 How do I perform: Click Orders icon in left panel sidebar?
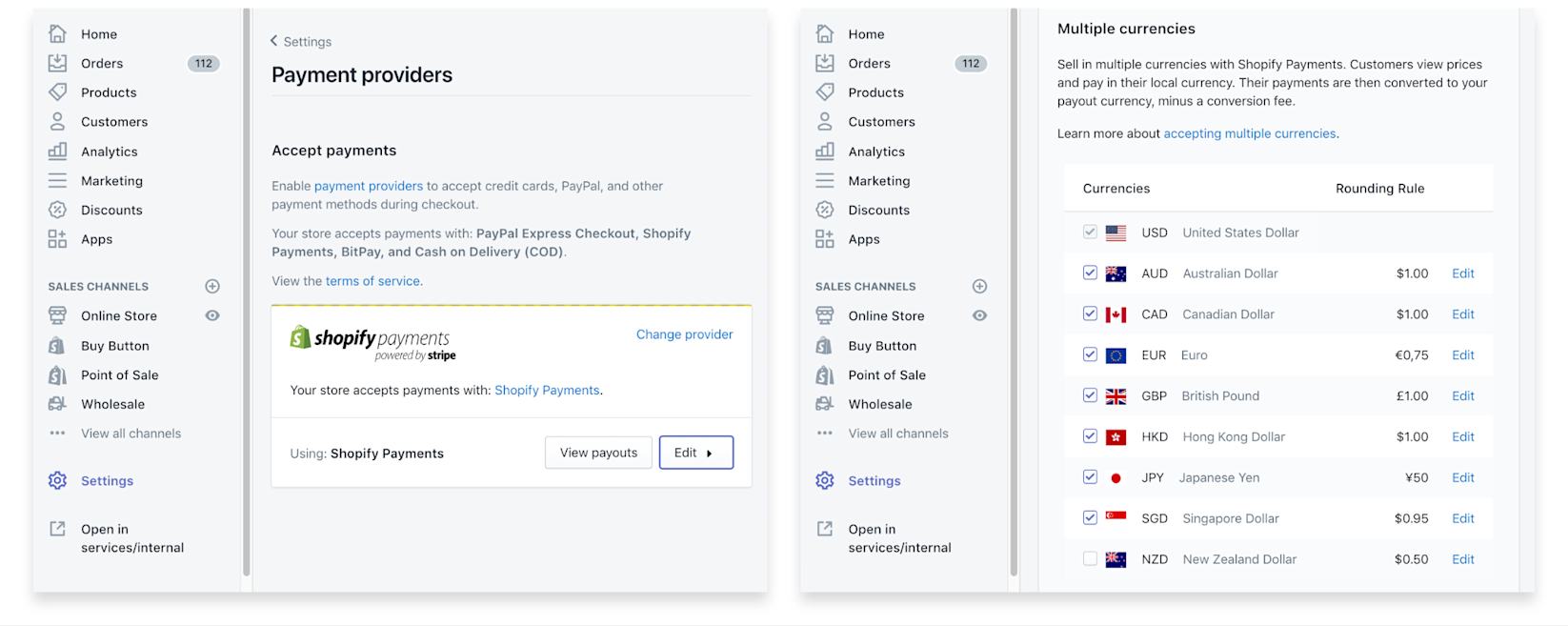(x=57, y=63)
